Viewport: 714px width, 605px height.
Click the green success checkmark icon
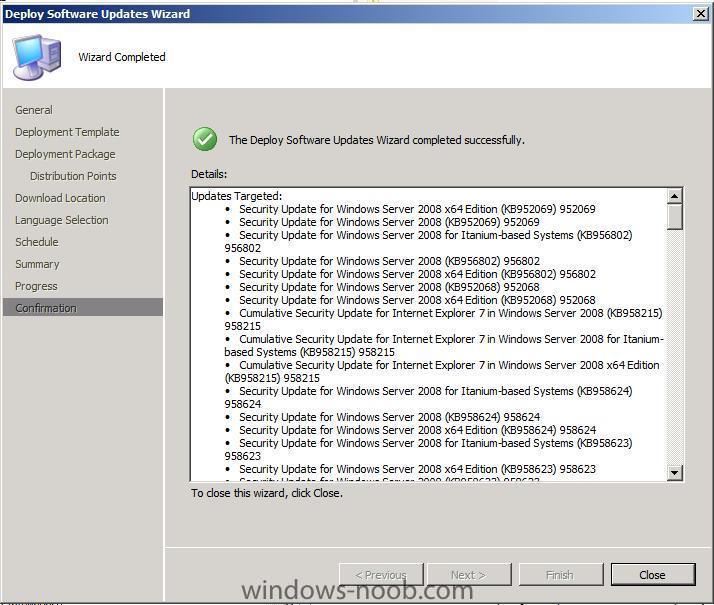(205, 139)
